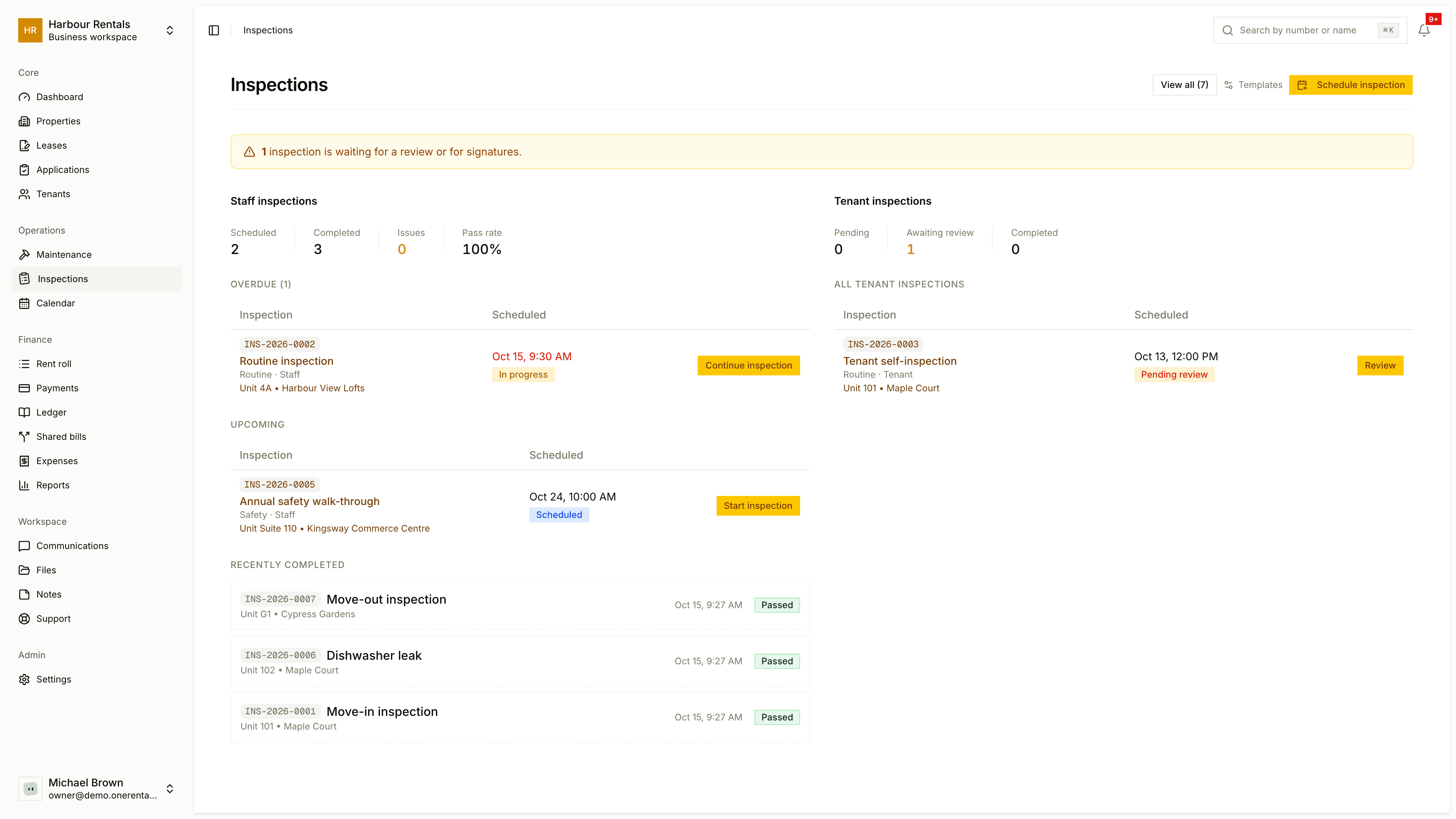Open the Routine inspection link
This screenshot has width=1456, height=819.
[x=286, y=361]
